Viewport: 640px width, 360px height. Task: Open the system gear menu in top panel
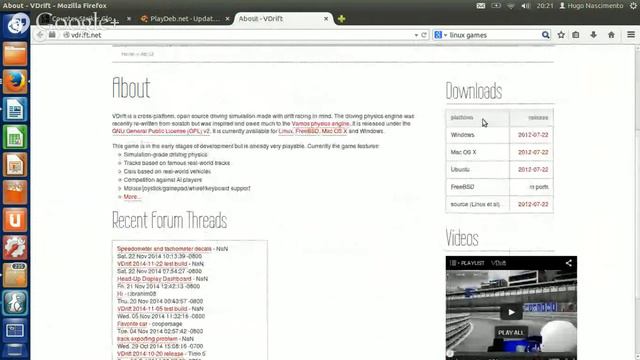[x=633, y=6]
